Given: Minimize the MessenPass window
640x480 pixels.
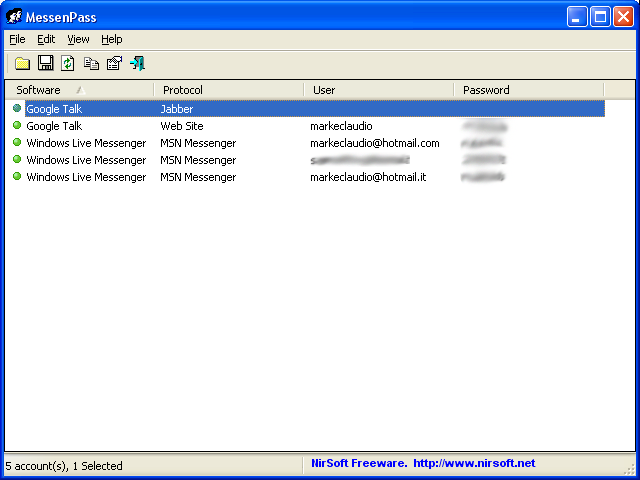Looking at the screenshot, I should click(x=577, y=17).
